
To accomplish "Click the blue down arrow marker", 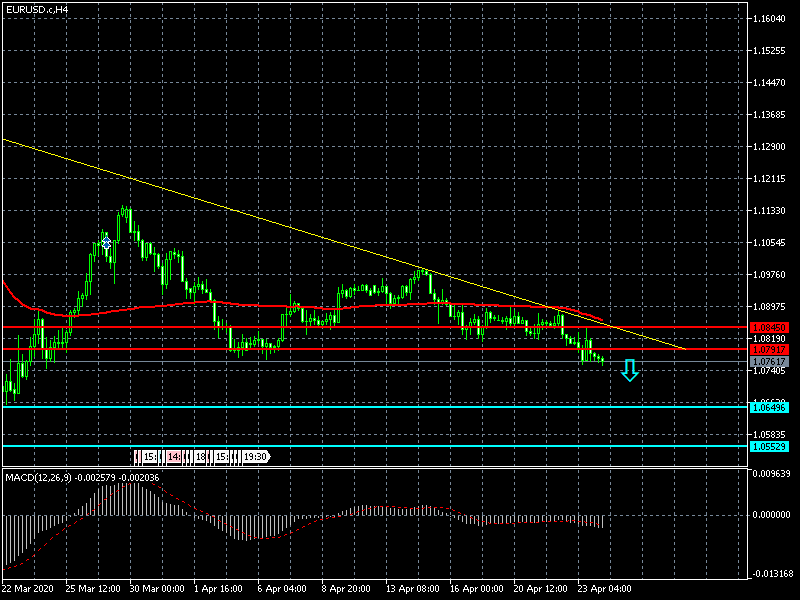I will (x=629, y=371).
